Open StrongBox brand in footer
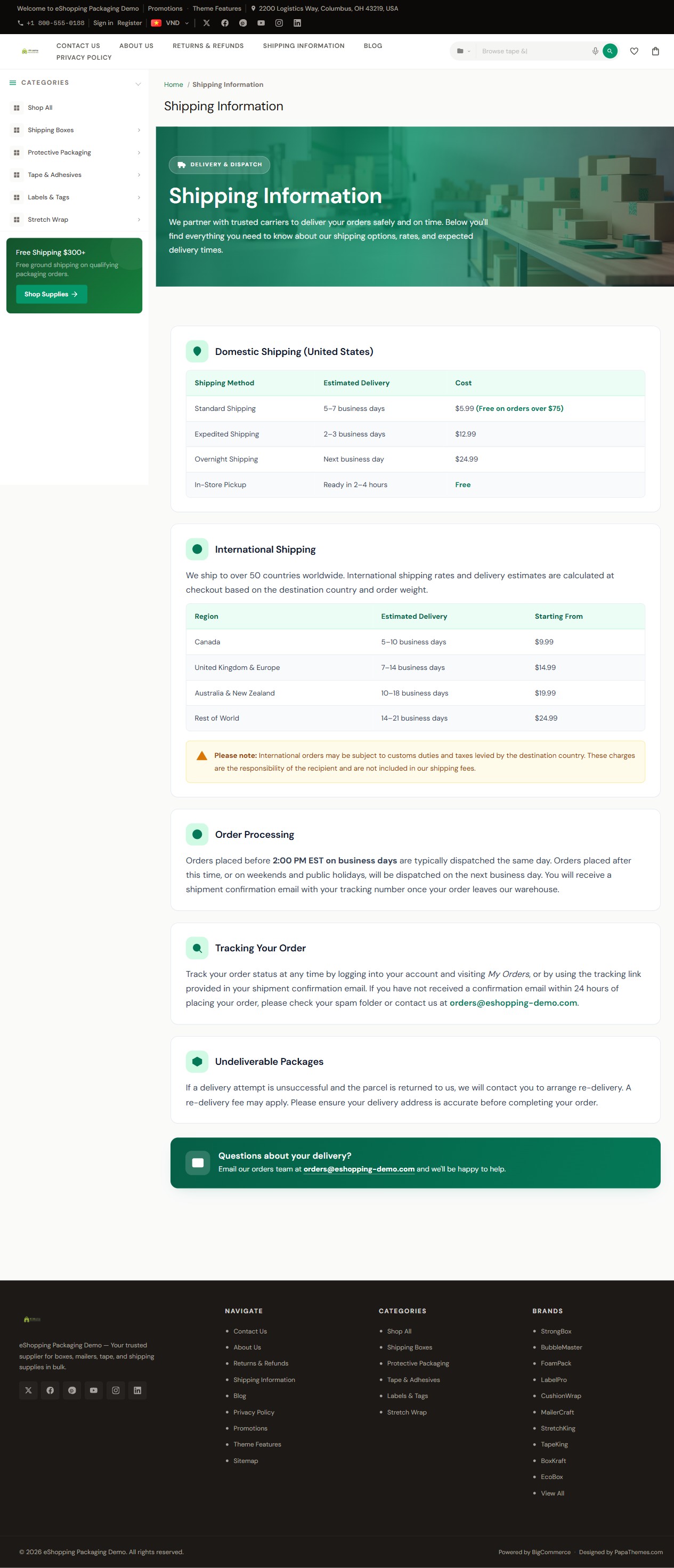 click(x=556, y=1331)
